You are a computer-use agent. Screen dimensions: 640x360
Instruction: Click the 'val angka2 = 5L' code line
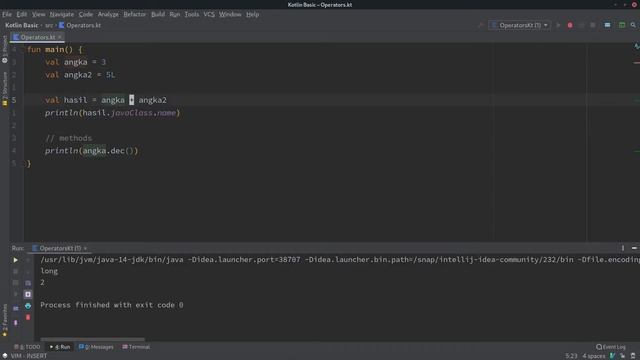tap(80, 75)
